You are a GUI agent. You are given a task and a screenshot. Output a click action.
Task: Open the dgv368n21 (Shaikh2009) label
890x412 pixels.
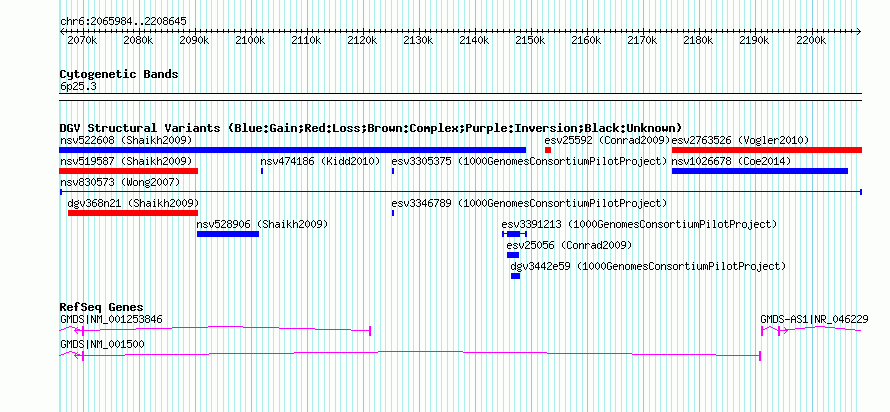point(133,203)
